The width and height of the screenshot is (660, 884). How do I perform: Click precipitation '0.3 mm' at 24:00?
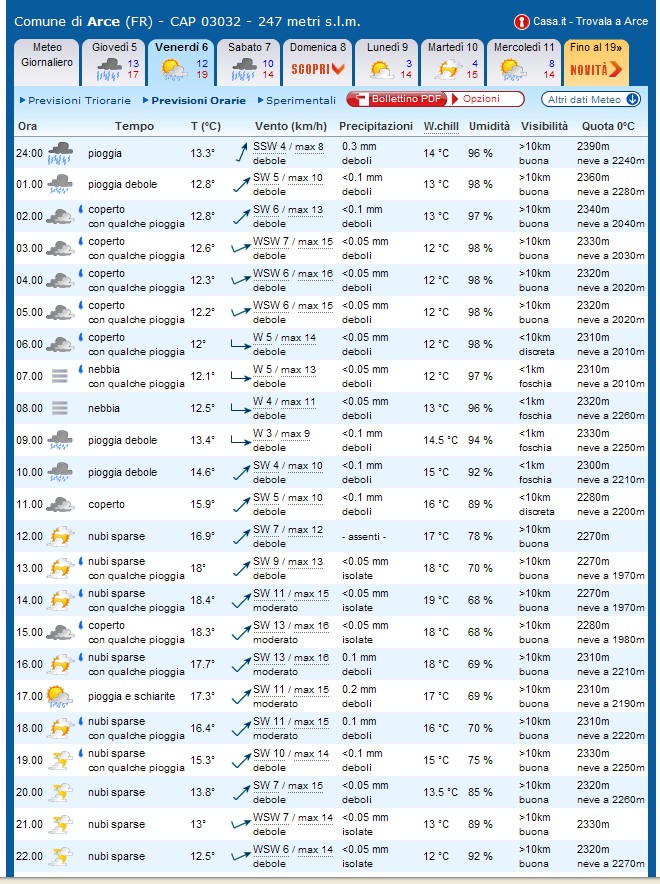click(359, 147)
